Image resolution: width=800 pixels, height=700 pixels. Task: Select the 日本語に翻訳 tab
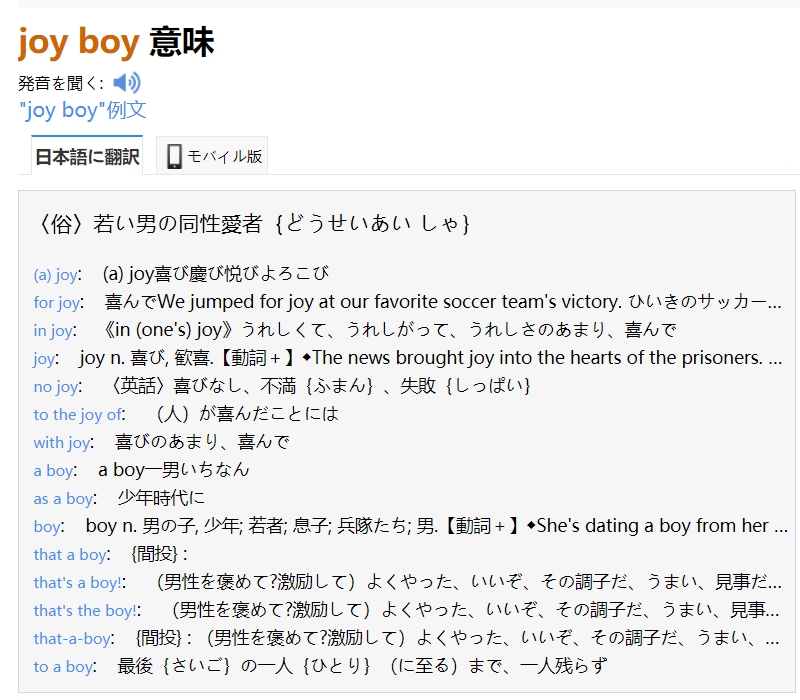tap(87, 157)
